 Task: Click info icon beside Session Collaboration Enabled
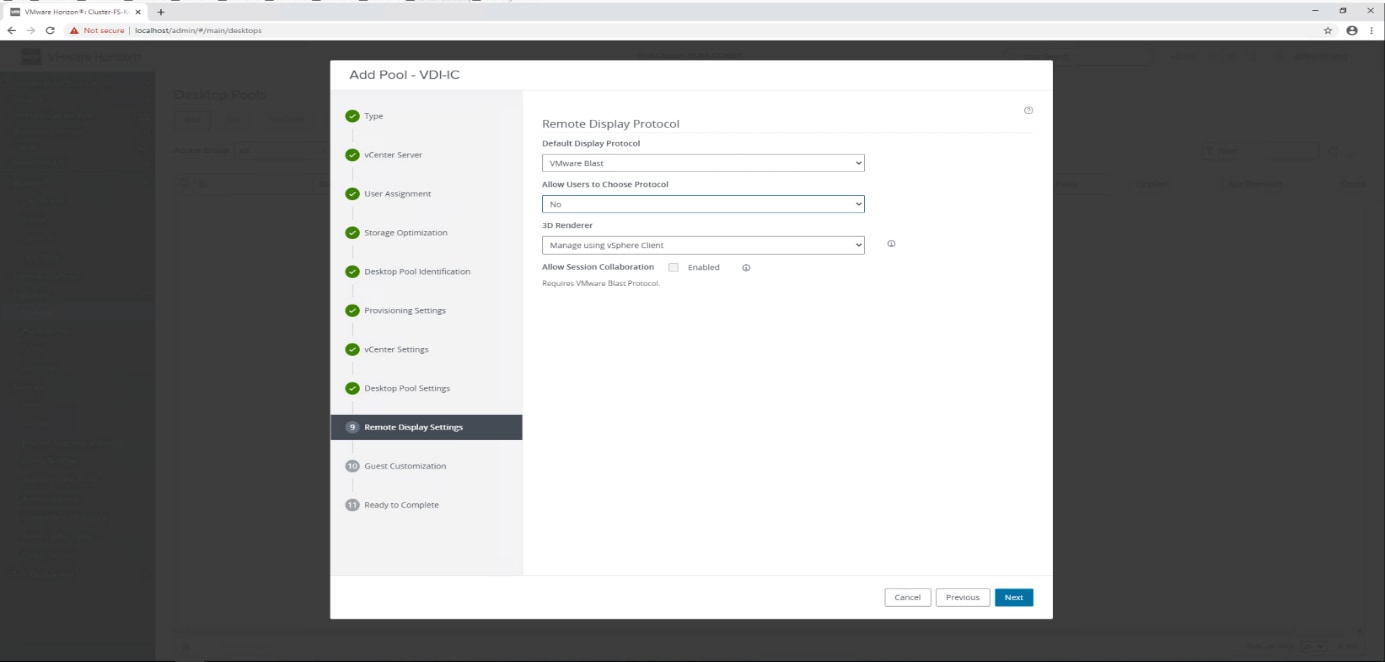(x=746, y=267)
